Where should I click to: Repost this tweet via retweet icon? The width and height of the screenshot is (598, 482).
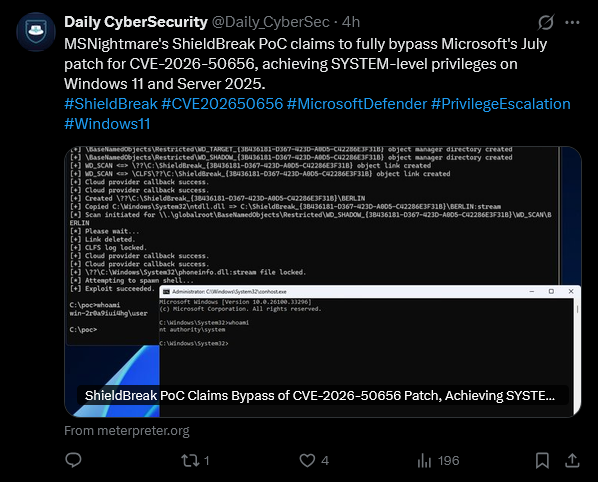click(x=190, y=460)
